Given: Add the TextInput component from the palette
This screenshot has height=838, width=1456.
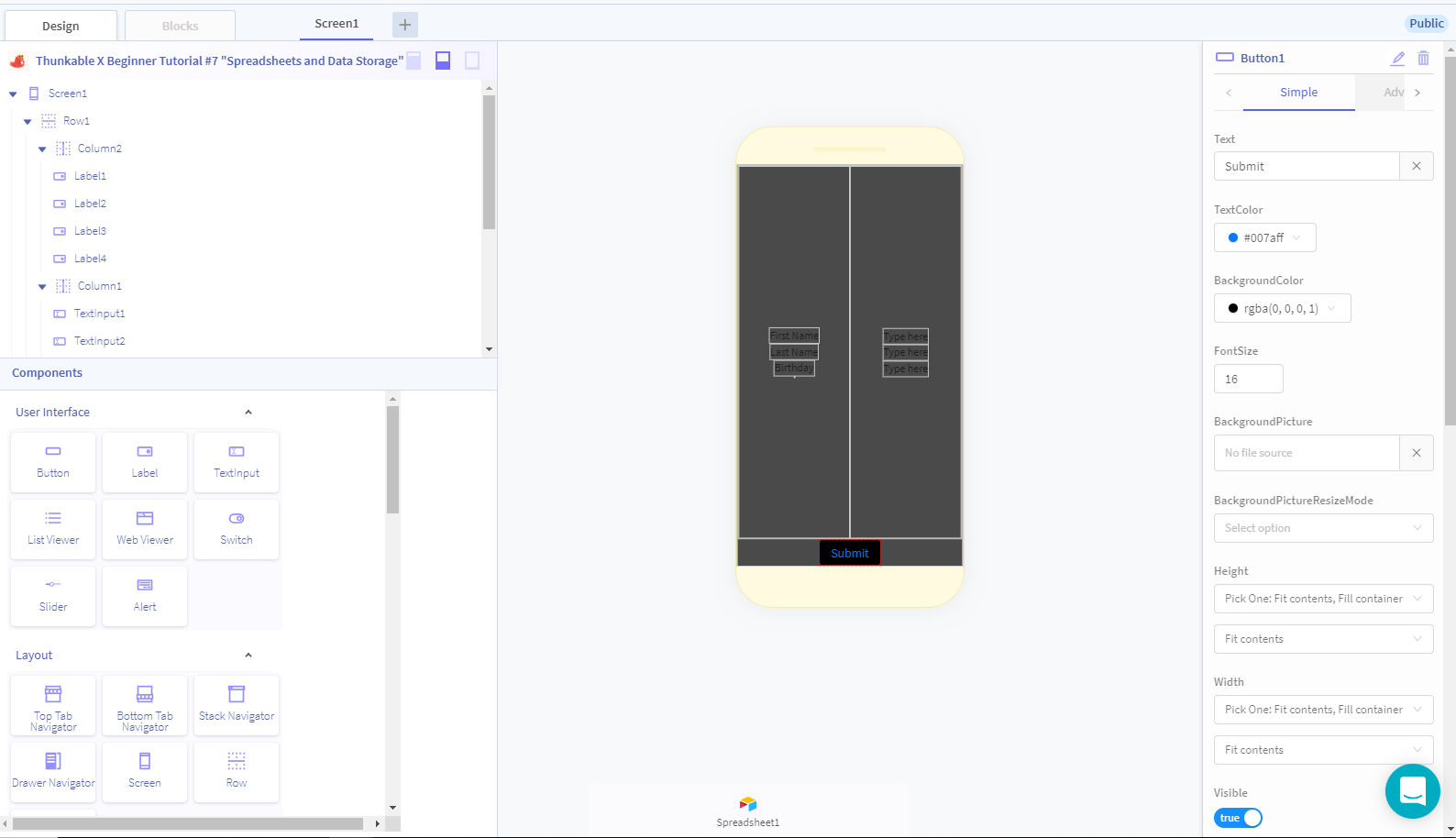Looking at the screenshot, I should coord(237,462).
